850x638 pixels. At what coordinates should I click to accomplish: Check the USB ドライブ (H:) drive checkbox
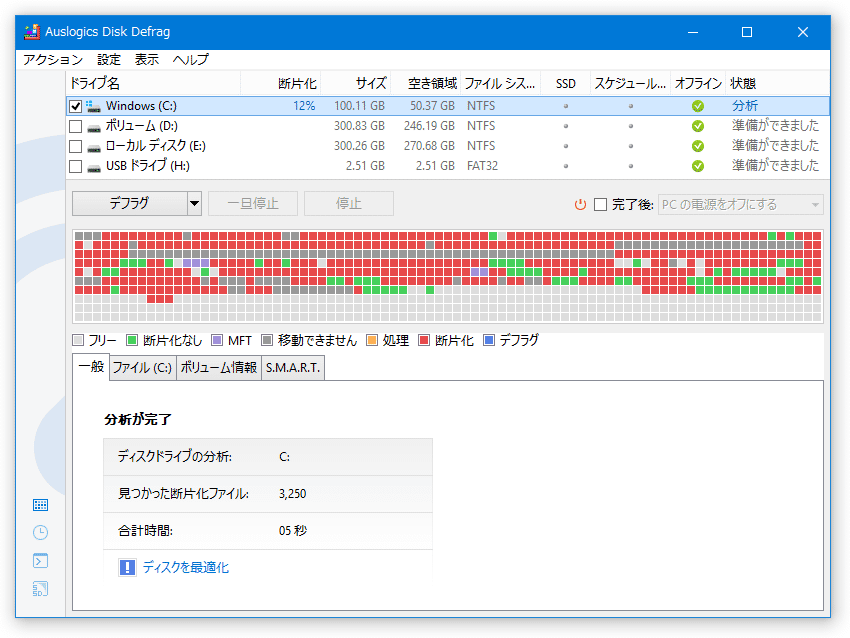point(76,166)
